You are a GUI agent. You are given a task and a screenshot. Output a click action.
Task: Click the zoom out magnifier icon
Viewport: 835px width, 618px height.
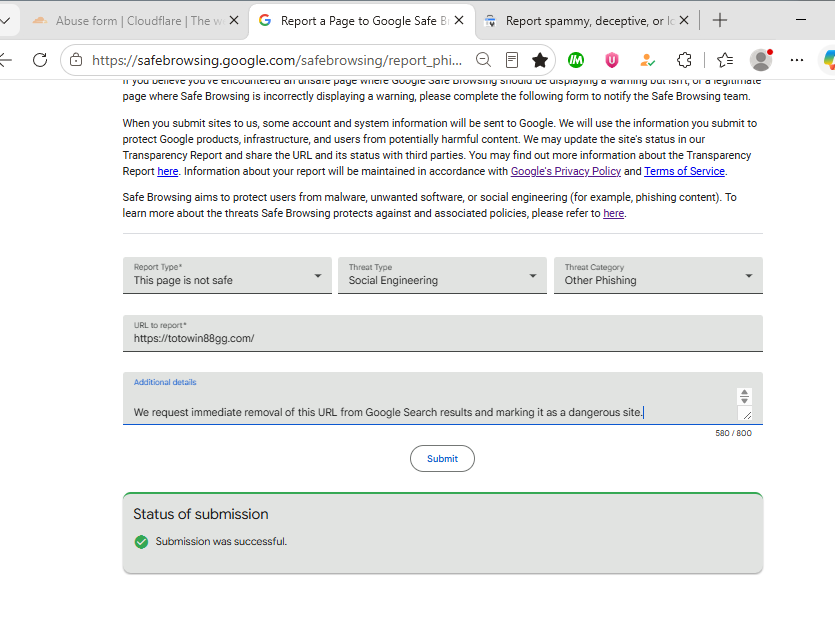coord(483,60)
